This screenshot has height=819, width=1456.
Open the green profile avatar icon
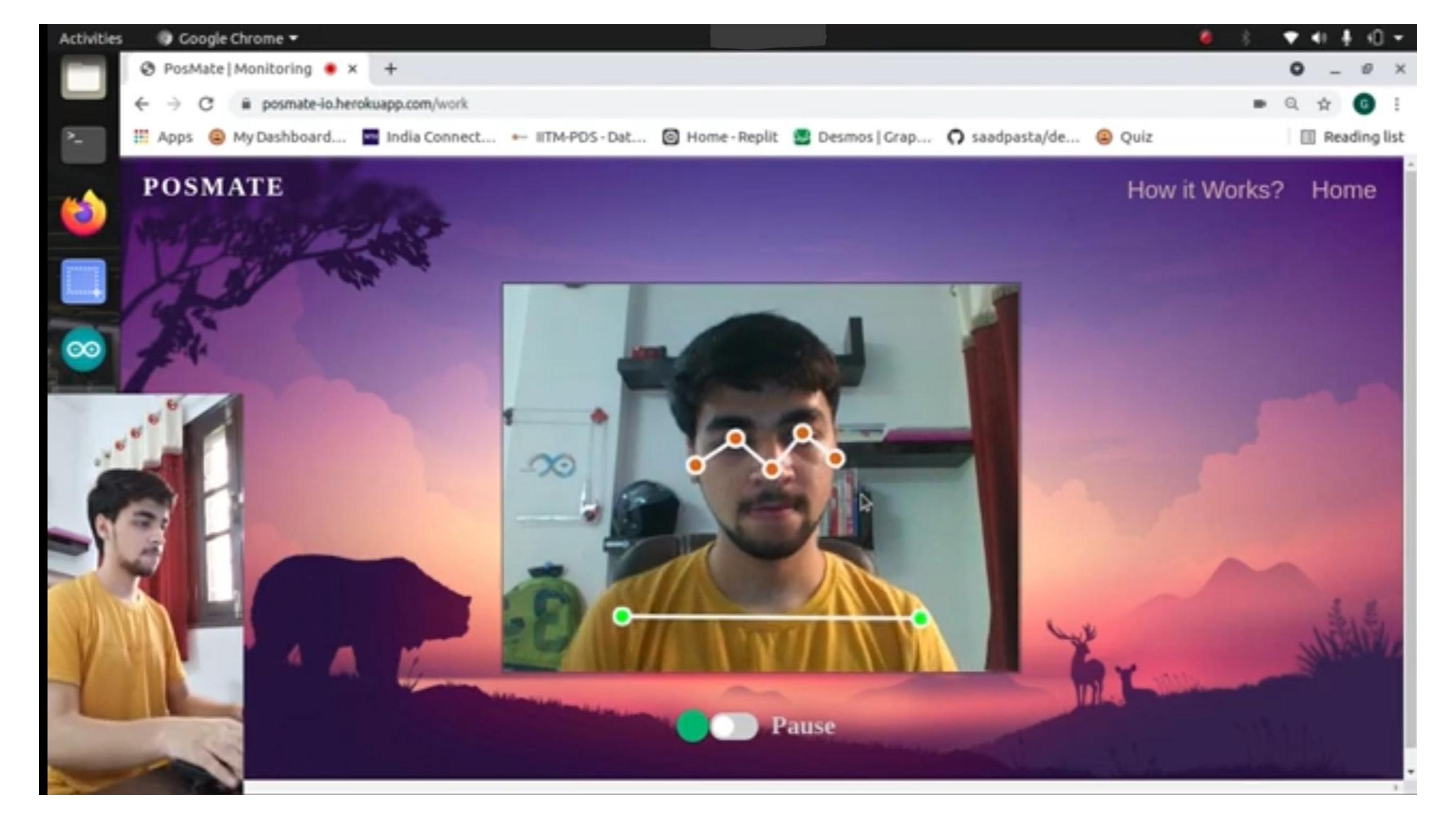(1364, 104)
